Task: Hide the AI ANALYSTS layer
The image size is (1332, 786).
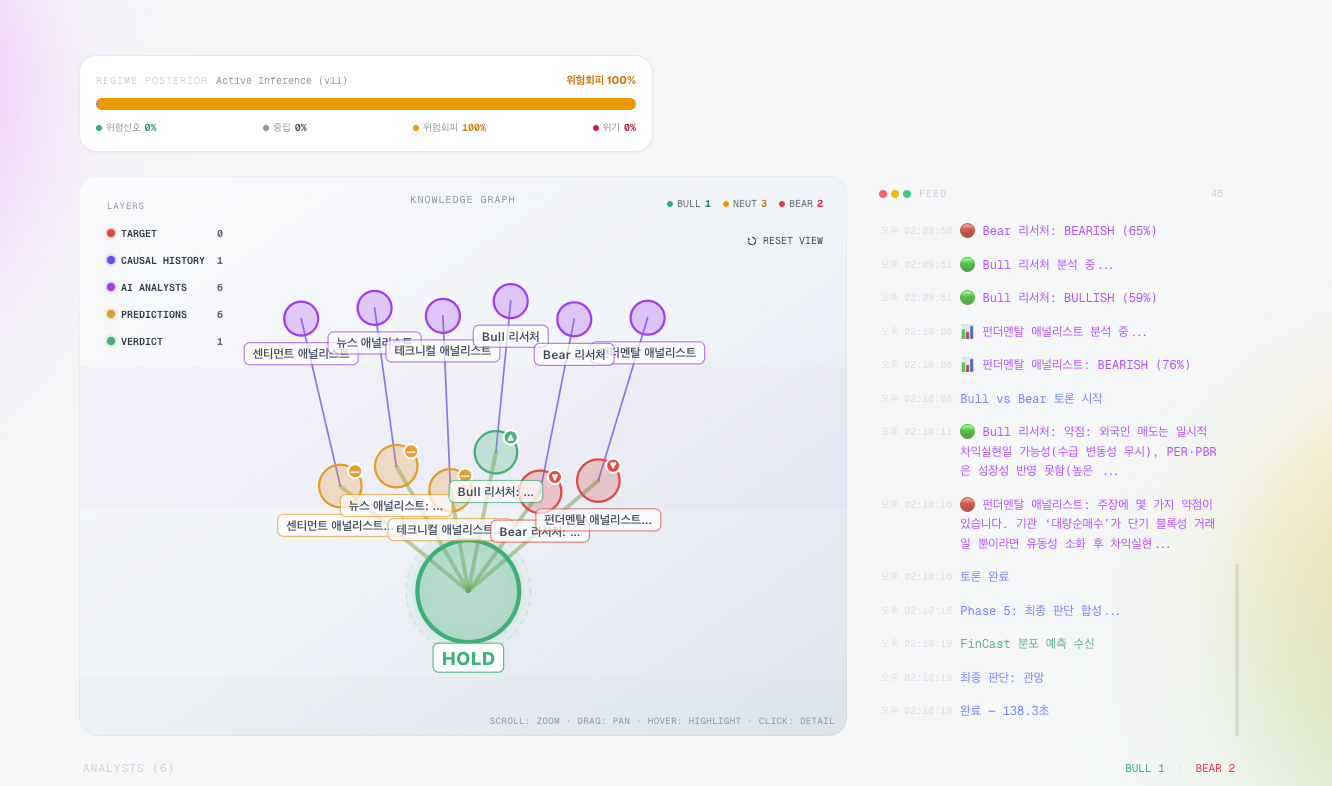Action: point(153,288)
